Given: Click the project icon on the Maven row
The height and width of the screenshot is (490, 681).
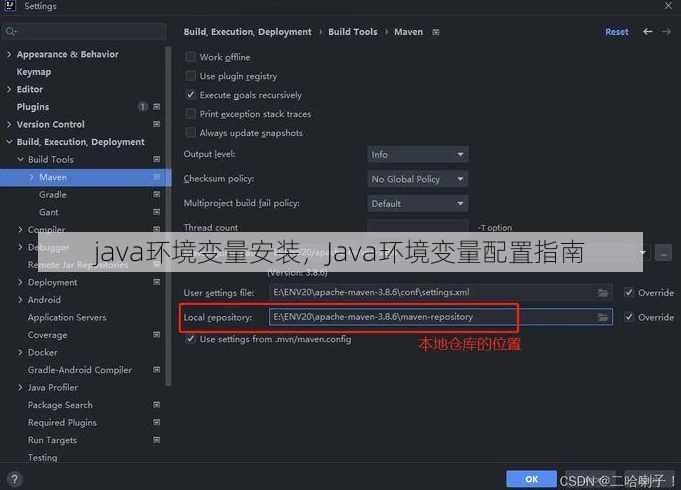Looking at the screenshot, I should 157,177.
